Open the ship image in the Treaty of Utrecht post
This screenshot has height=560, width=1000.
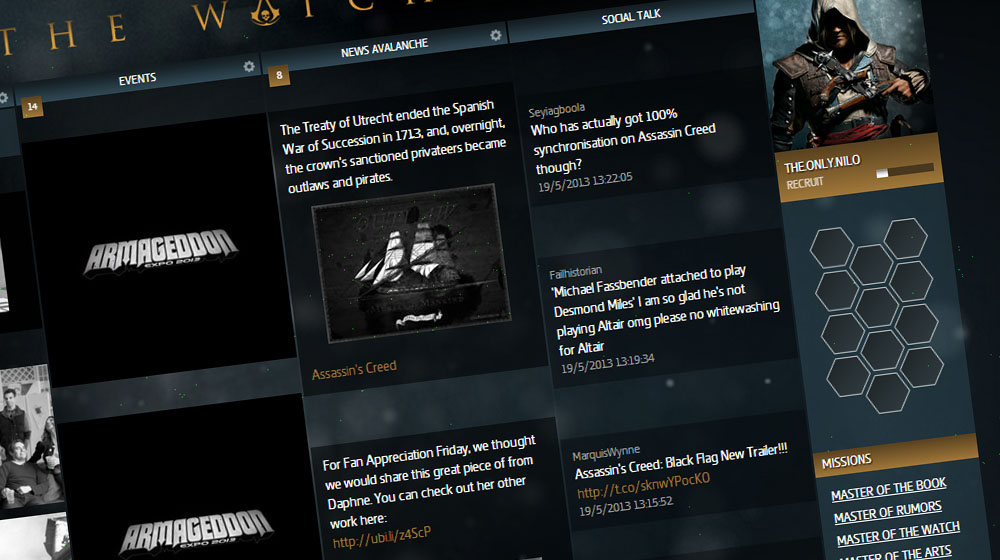tap(411, 263)
